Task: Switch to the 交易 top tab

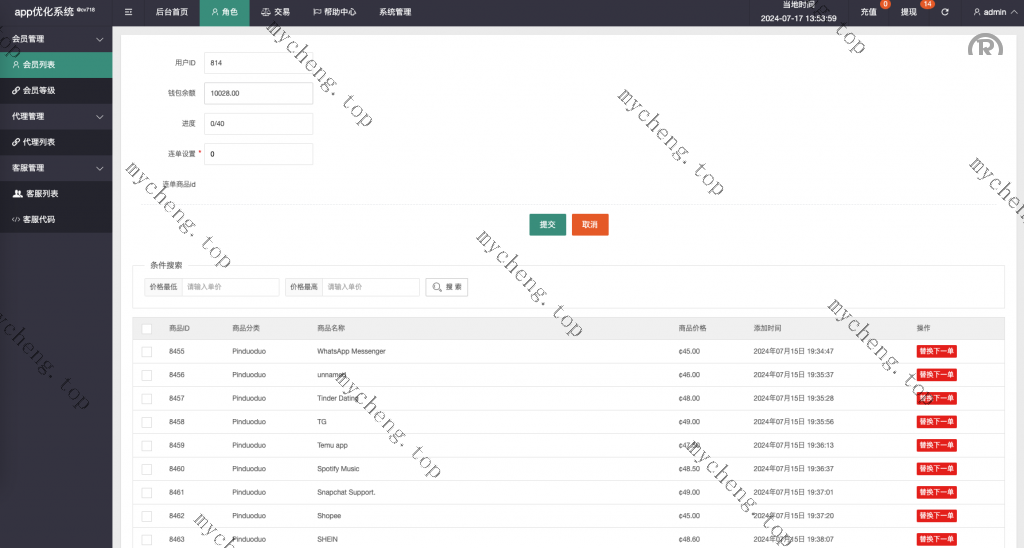Action: click(275, 13)
